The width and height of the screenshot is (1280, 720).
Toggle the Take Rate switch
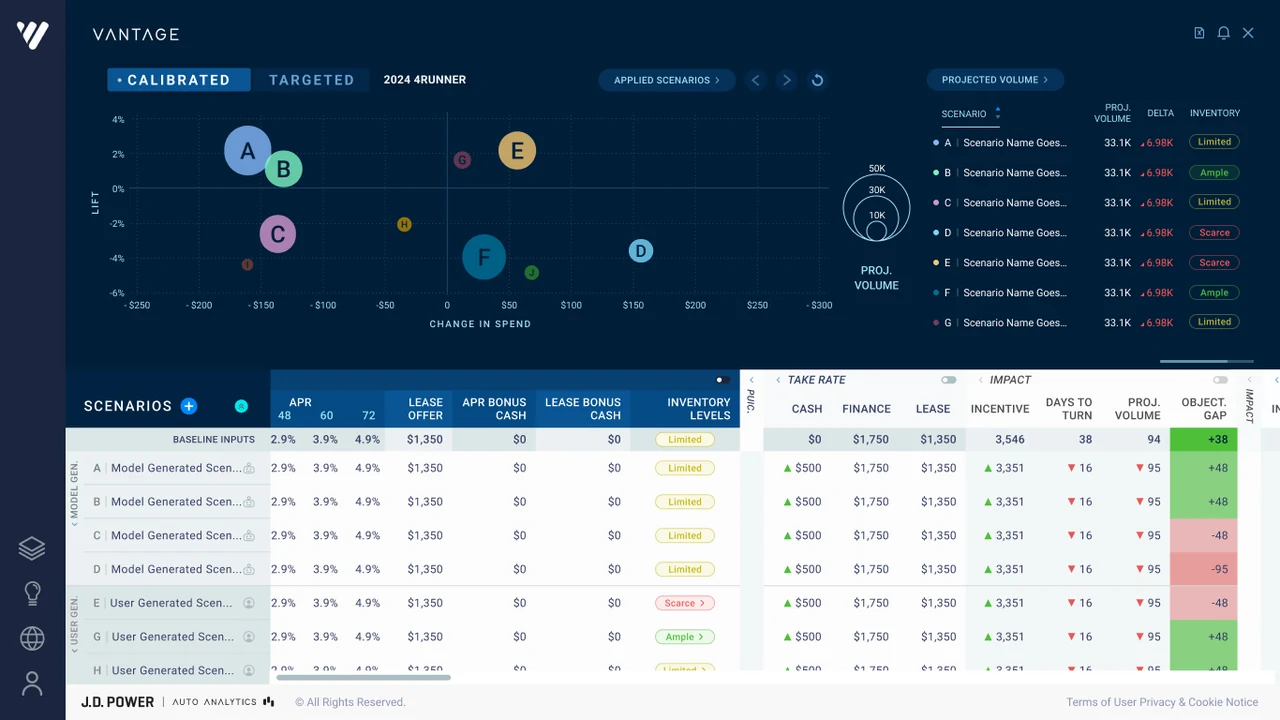pos(949,380)
